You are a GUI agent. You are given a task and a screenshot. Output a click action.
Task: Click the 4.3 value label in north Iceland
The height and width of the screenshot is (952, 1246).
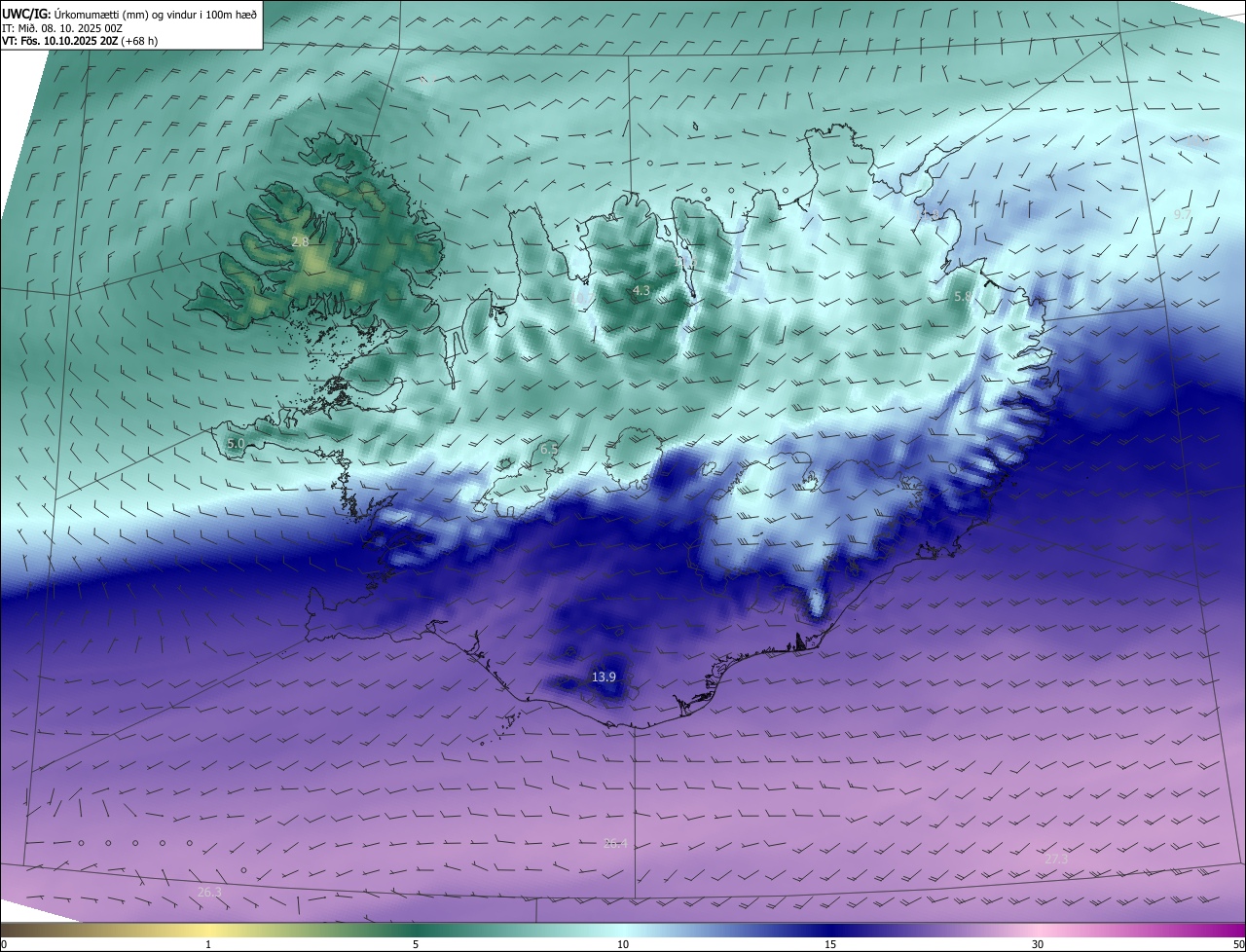coord(641,290)
